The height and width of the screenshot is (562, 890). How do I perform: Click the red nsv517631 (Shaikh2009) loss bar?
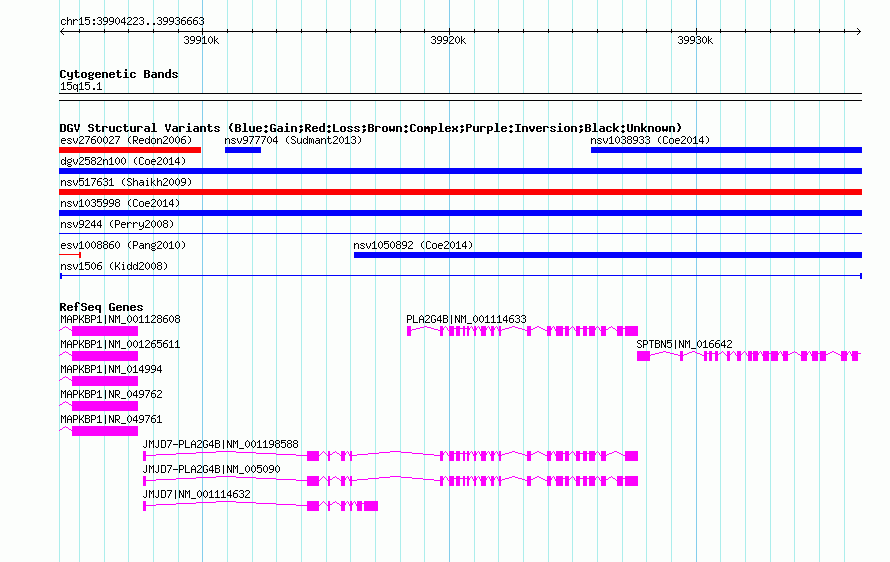pyautogui.click(x=460, y=192)
